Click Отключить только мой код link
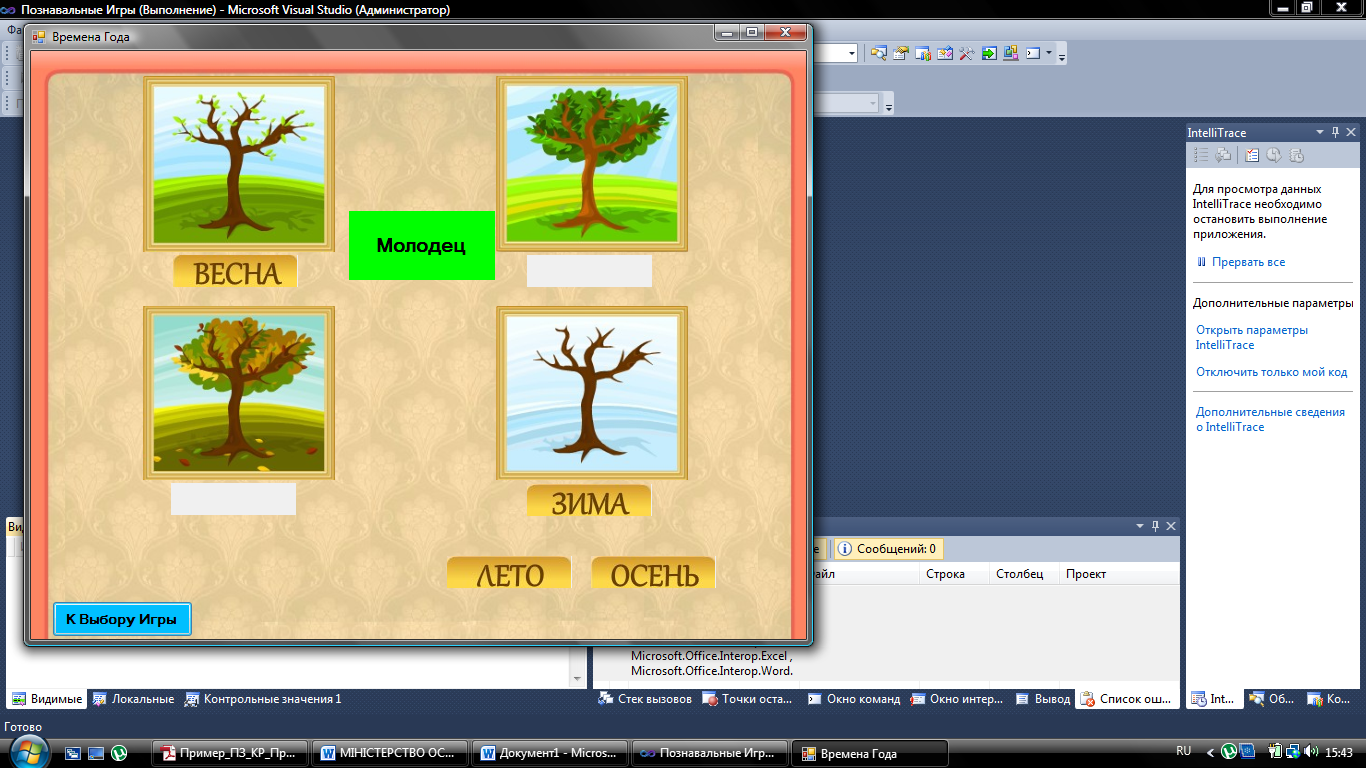The height and width of the screenshot is (768, 1366). [x=1272, y=372]
